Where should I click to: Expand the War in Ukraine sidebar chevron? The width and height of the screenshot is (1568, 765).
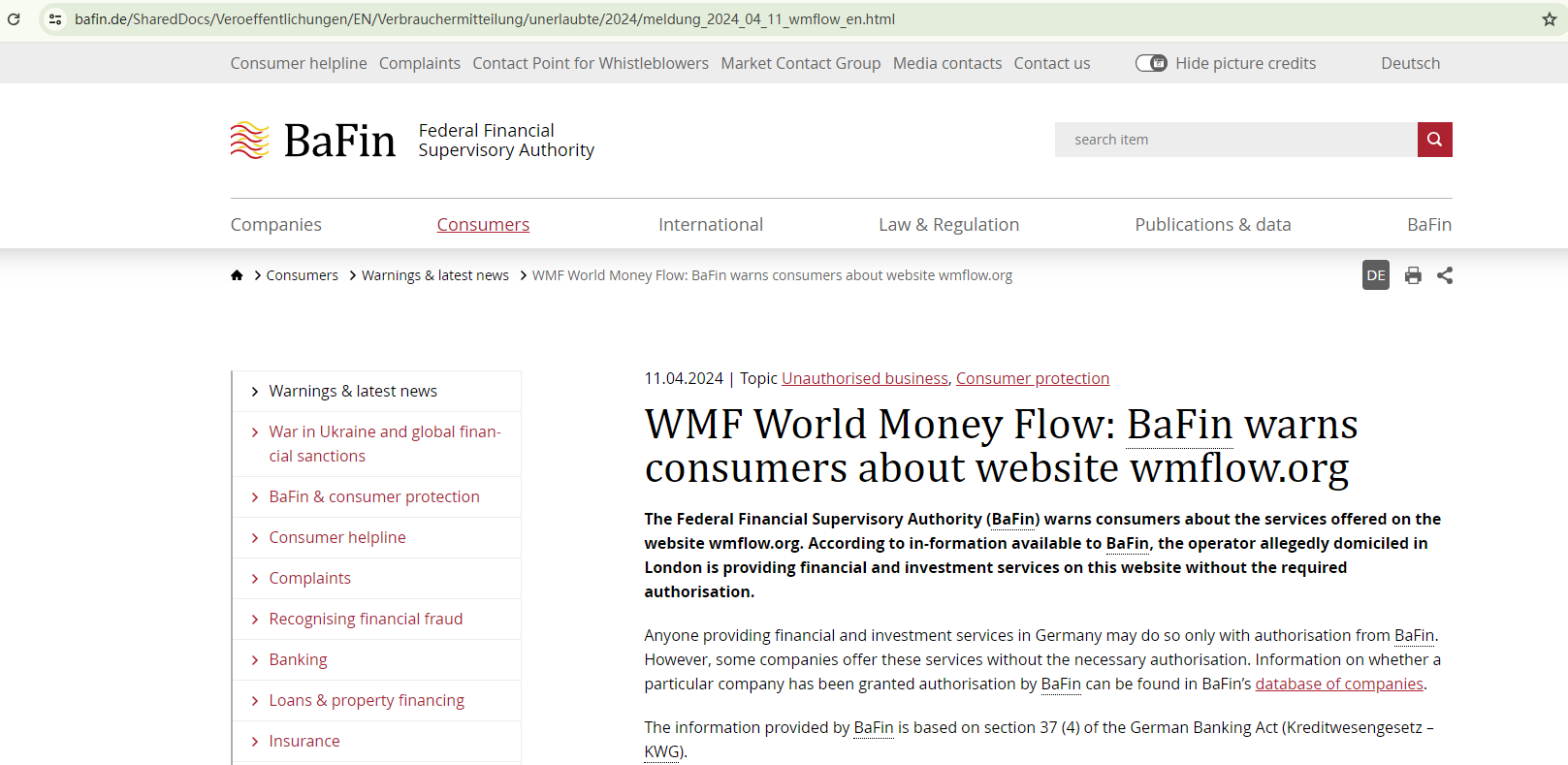point(255,432)
